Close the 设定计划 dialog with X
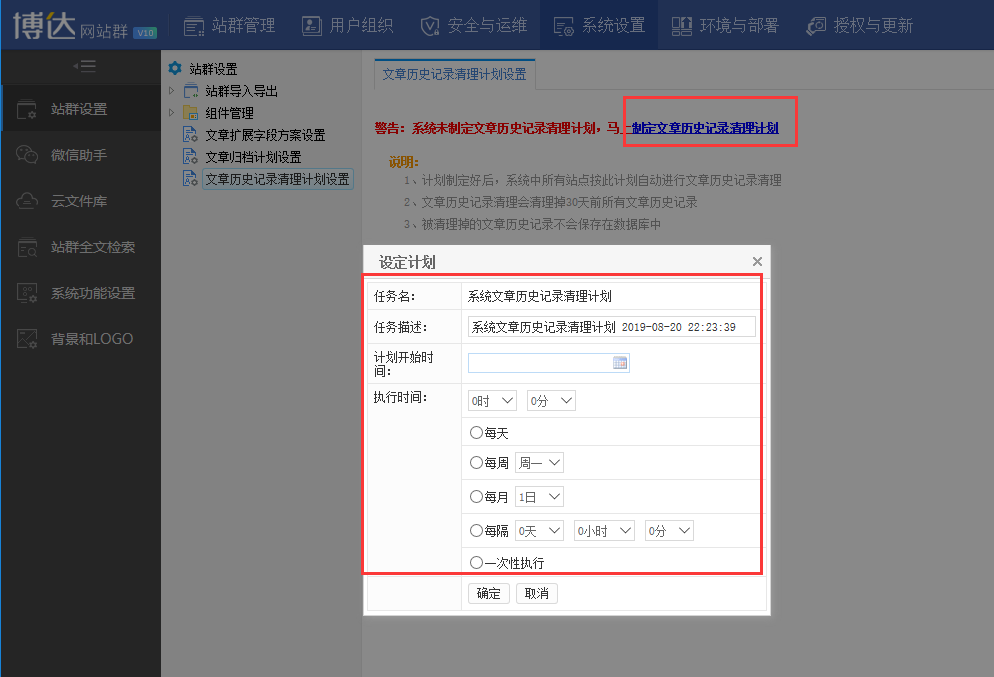The width and height of the screenshot is (994, 677). (x=757, y=261)
